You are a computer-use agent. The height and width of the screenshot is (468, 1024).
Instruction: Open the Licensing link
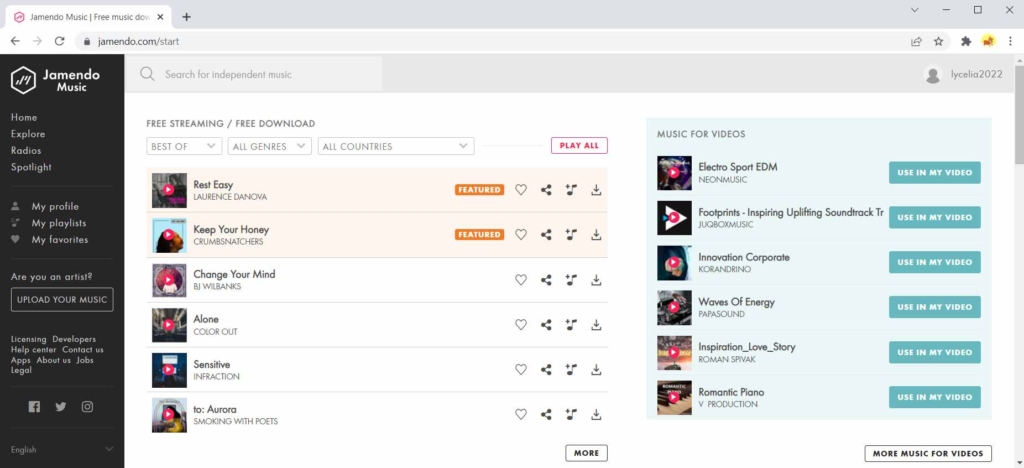pyautogui.click(x=29, y=339)
